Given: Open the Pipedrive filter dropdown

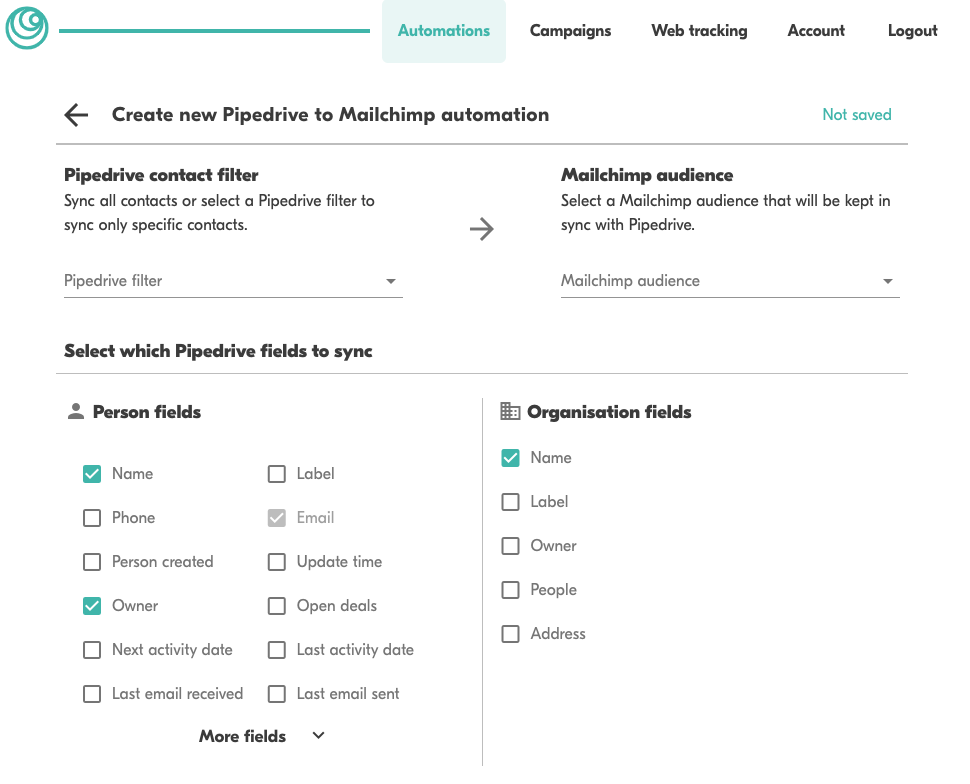Looking at the screenshot, I should tap(233, 281).
